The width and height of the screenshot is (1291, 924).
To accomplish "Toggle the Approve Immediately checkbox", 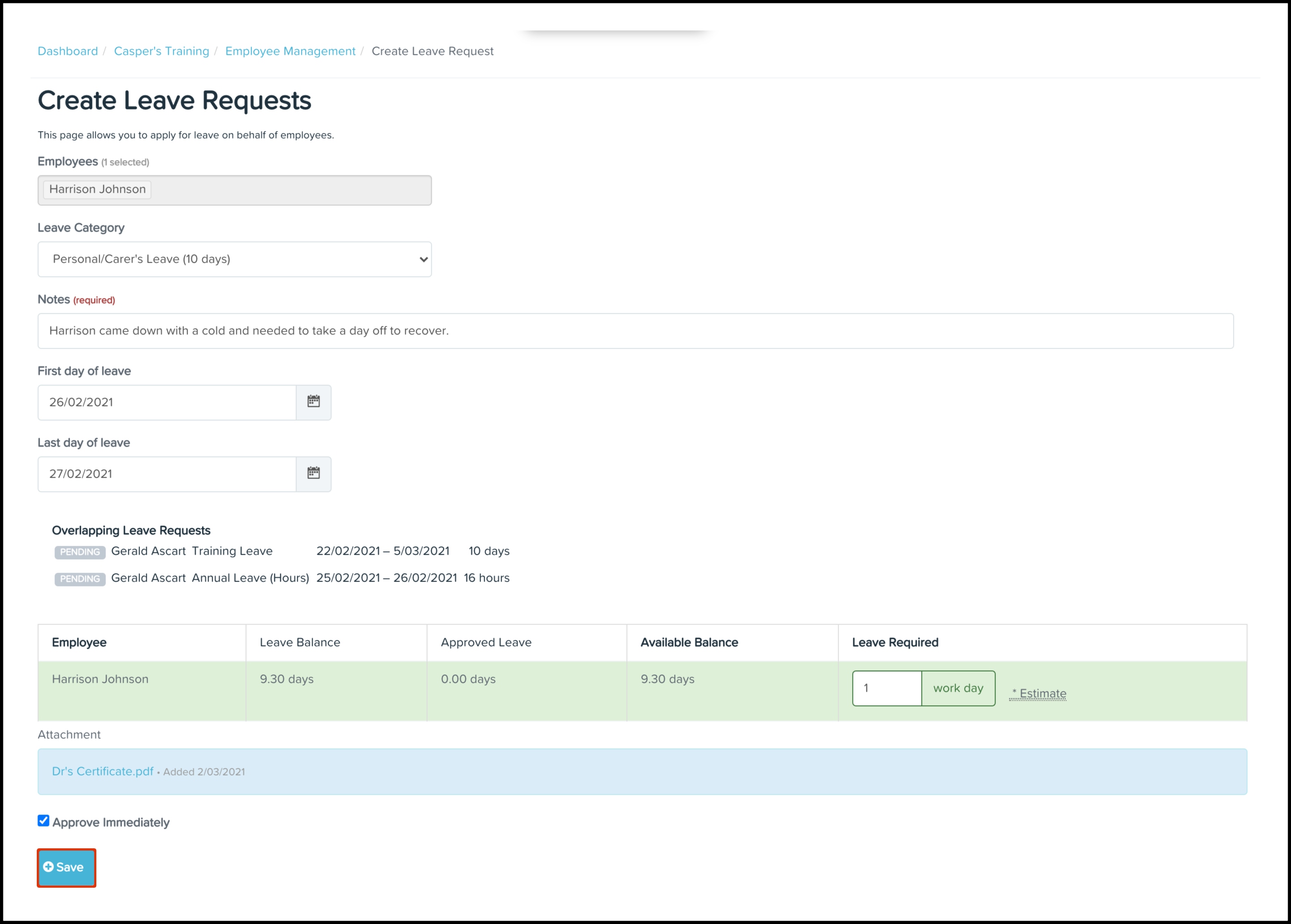I will [43, 821].
